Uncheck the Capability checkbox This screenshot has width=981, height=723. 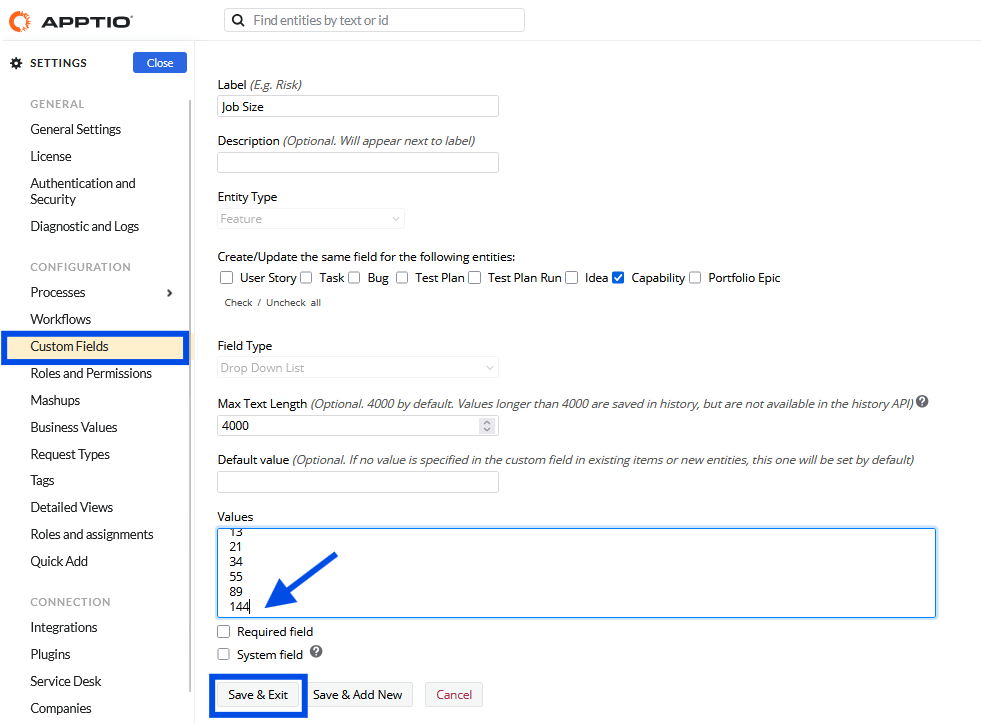click(x=618, y=278)
